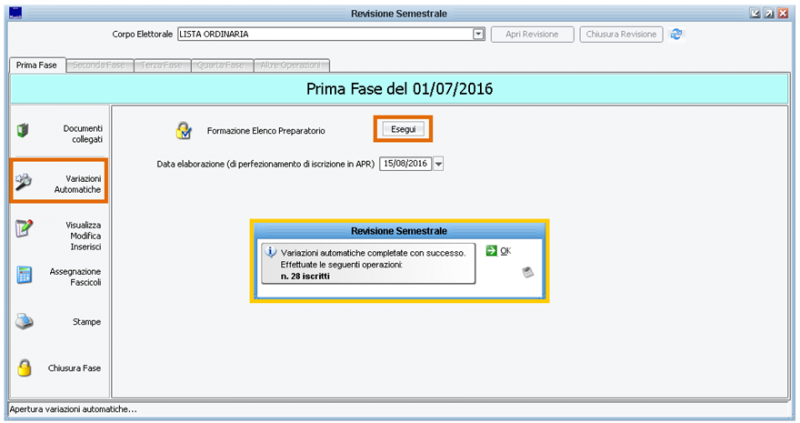Click the 15/08/2016 date field
This screenshot has width=800, height=423.
406,164
